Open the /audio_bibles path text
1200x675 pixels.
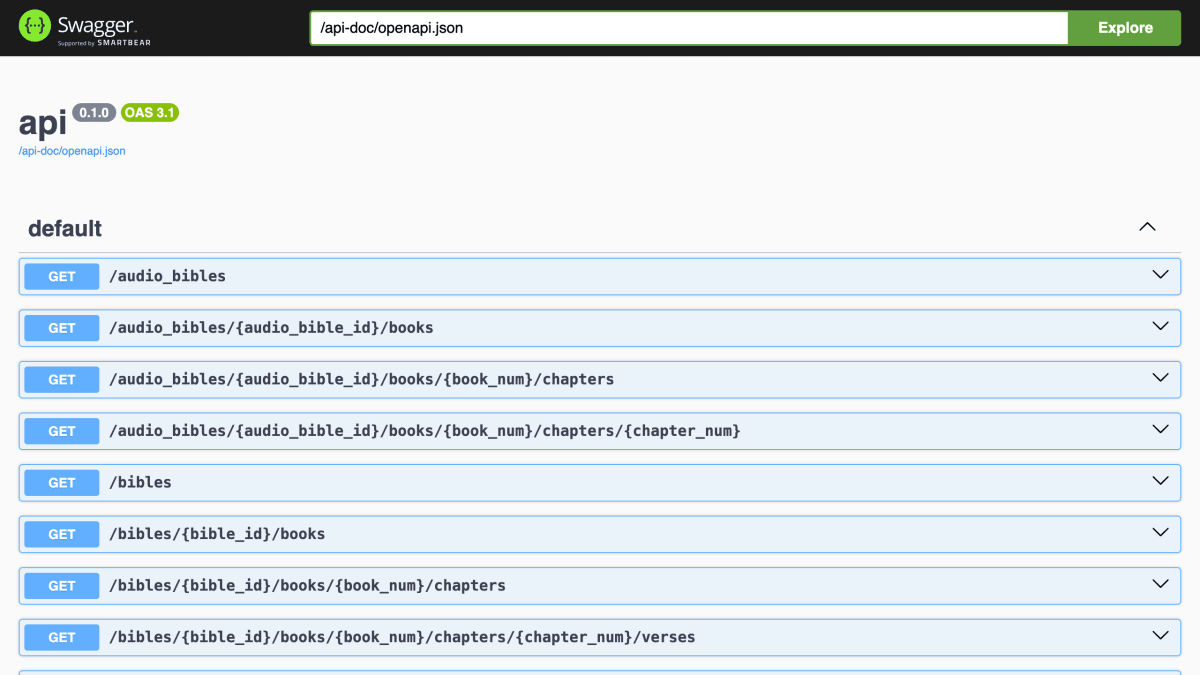(x=167, y=276)
